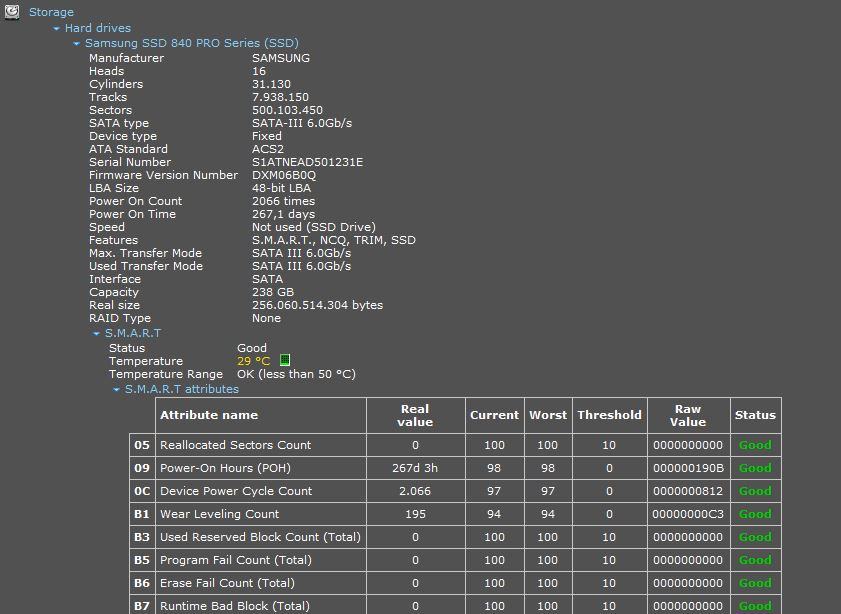Click the 2.066 real value cell
Image resolution: width=841 pixels, height=614 pixels.
coord(415,491)
